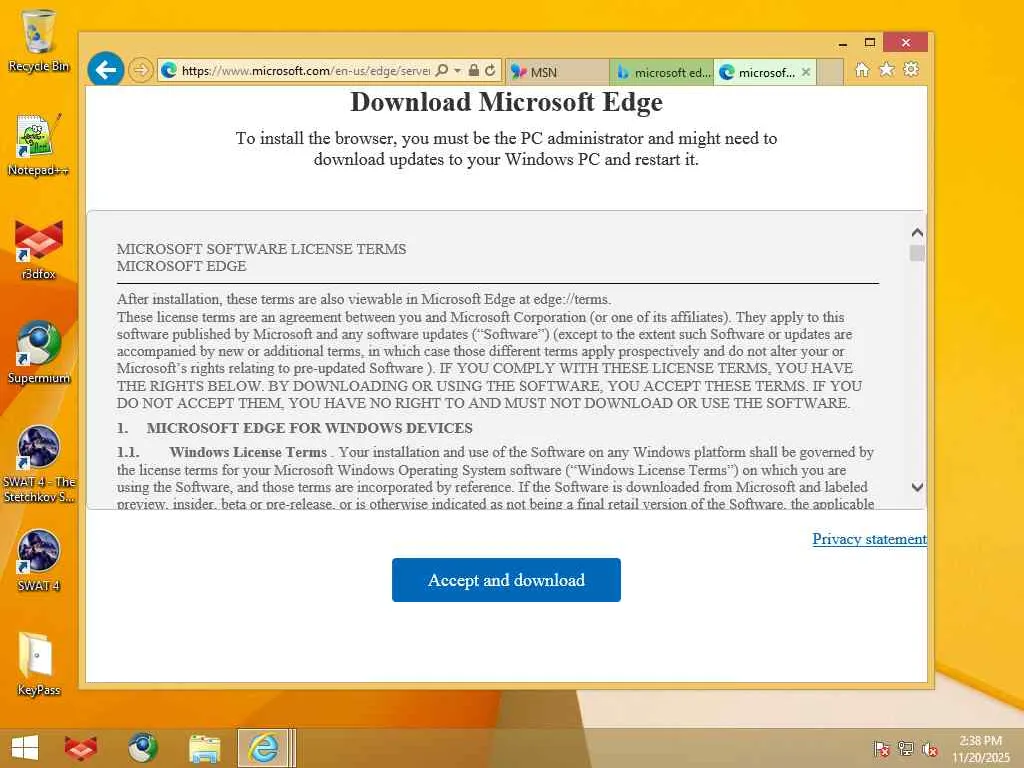Screen dimensions: 1024x768
Task: Open the Home page icon
Action: (862, 69)
